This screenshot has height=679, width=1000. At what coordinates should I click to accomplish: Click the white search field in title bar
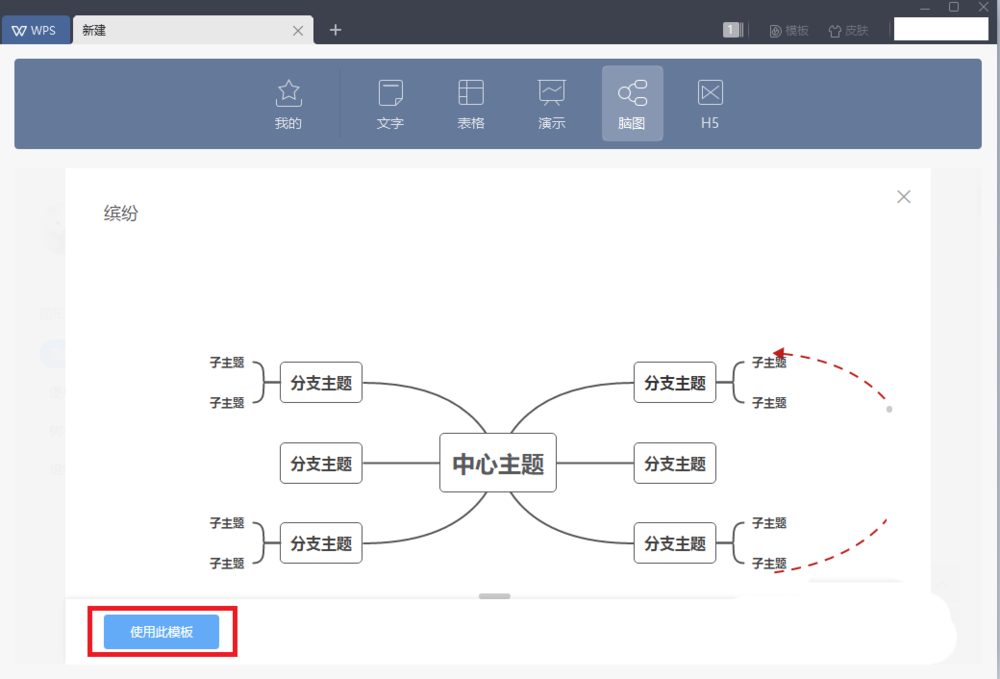941,29
